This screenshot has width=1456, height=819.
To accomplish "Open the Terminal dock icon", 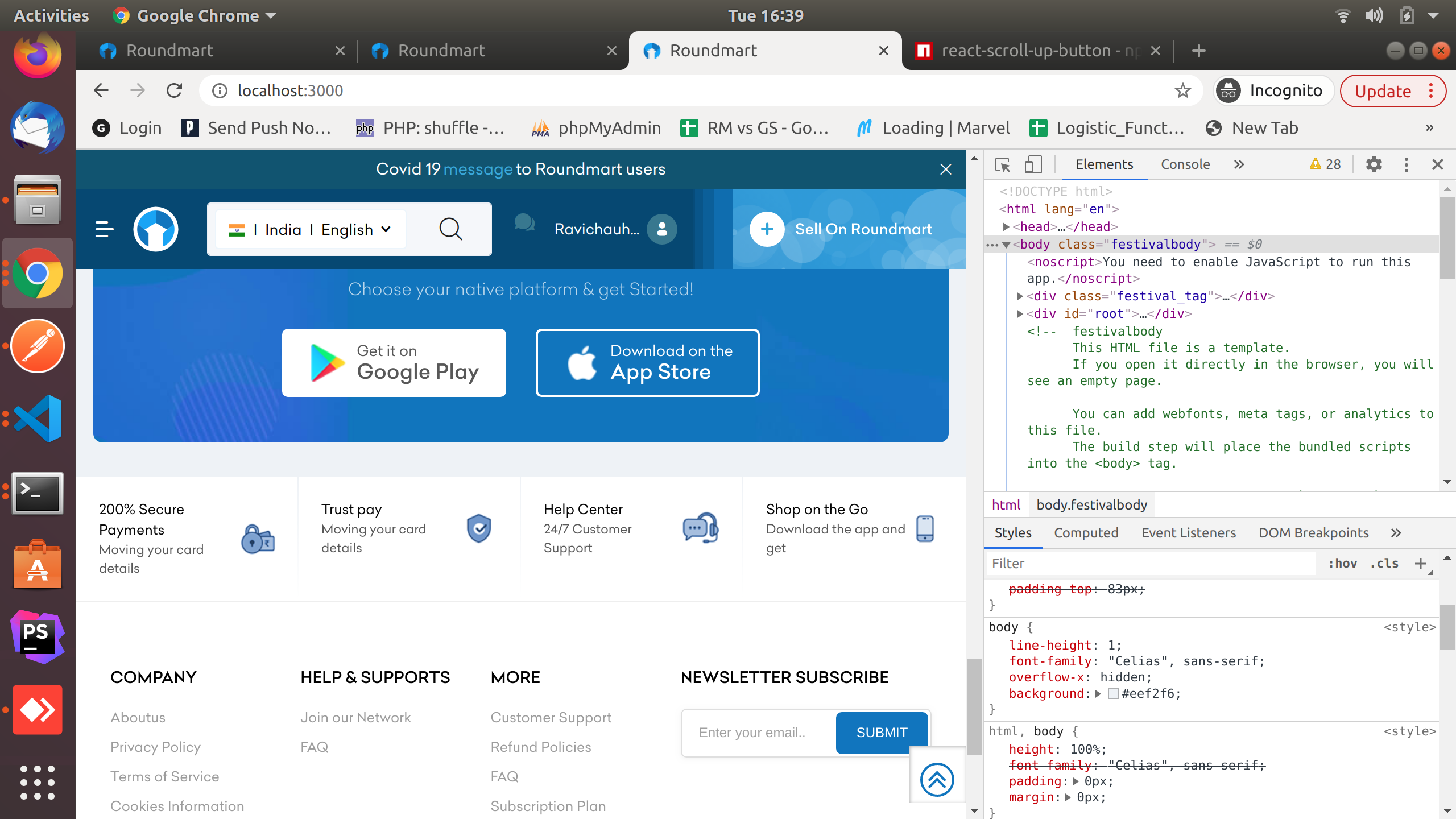I will point(38,493).
